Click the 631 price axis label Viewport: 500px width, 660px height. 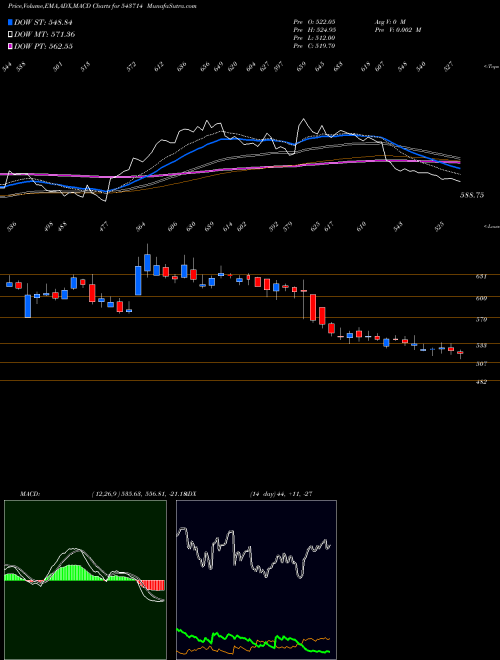pyautogui.click(x=481, y=277)
